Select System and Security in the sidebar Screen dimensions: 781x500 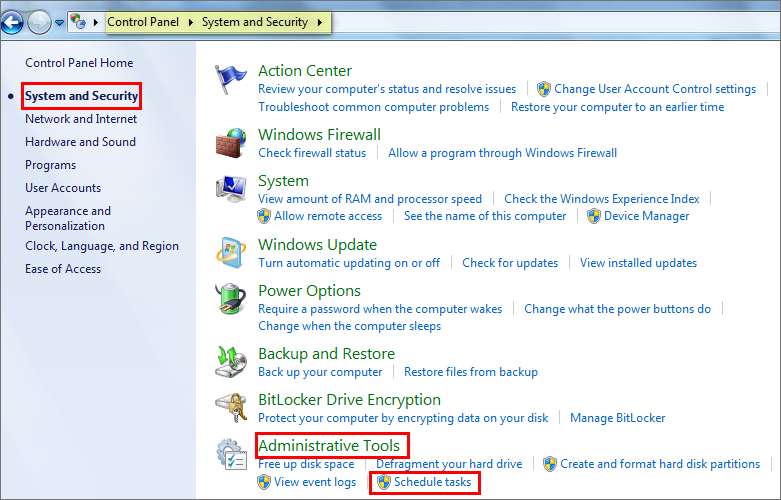click(81, 96)
